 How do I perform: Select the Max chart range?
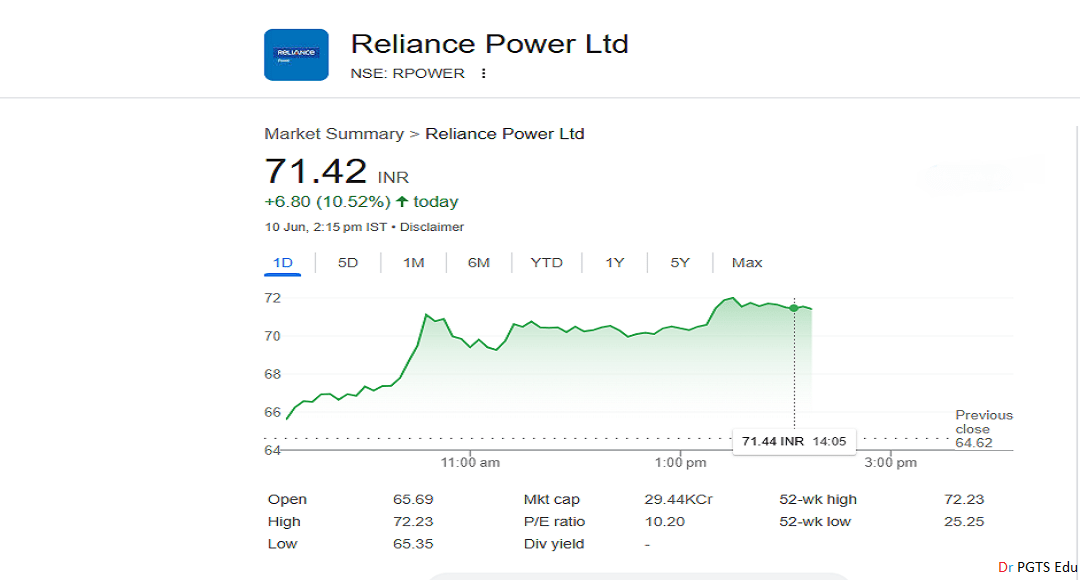[747, 262]
